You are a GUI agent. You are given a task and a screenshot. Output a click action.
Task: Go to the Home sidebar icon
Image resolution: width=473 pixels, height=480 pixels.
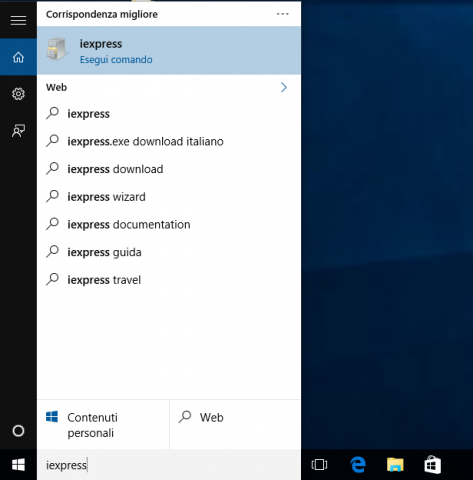[18, 57]
